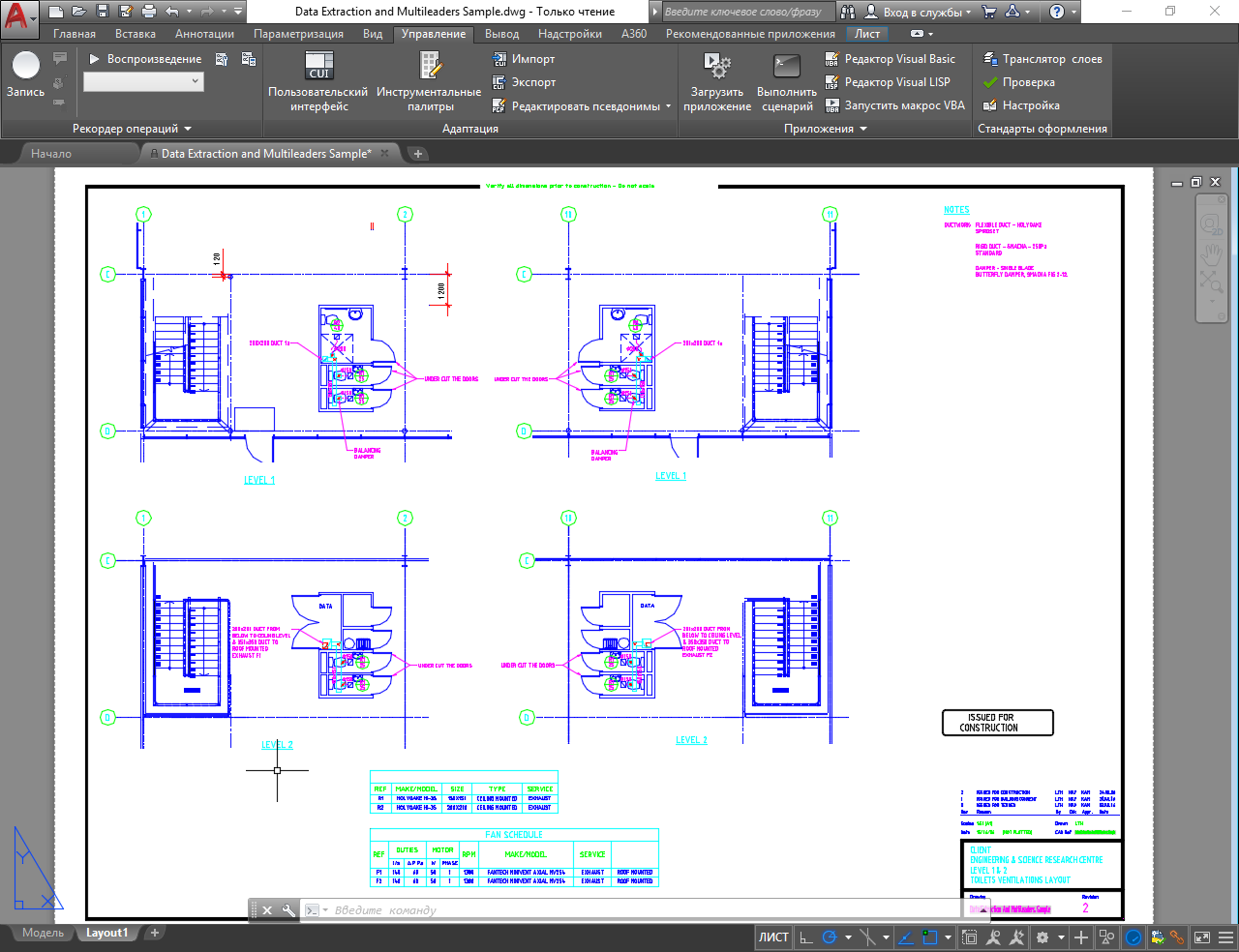Toggle ortho mode in the status bar
The image size is (1239, 952).
[x=805, y=937]
